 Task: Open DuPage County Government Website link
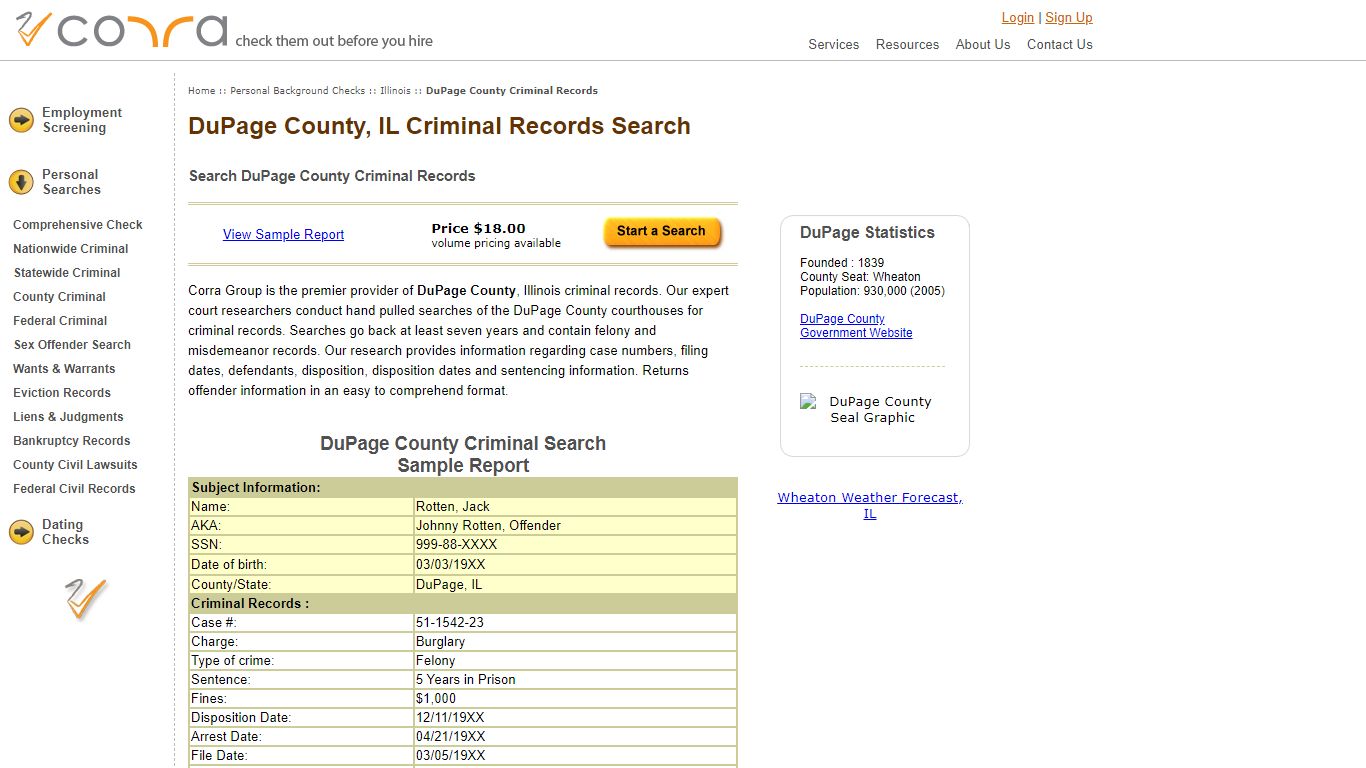pos(856,326)
